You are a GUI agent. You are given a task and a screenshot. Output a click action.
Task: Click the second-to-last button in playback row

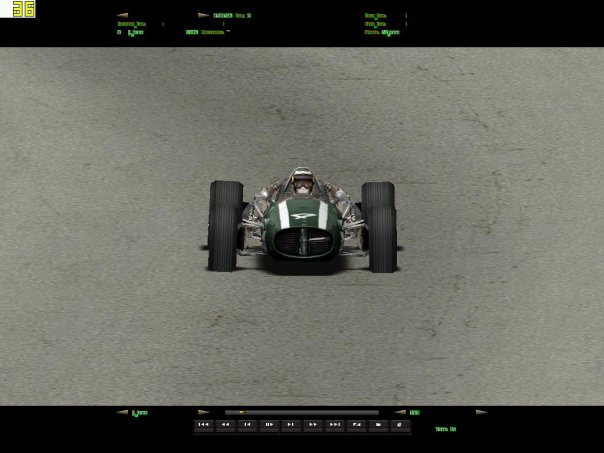coord(378,425)
